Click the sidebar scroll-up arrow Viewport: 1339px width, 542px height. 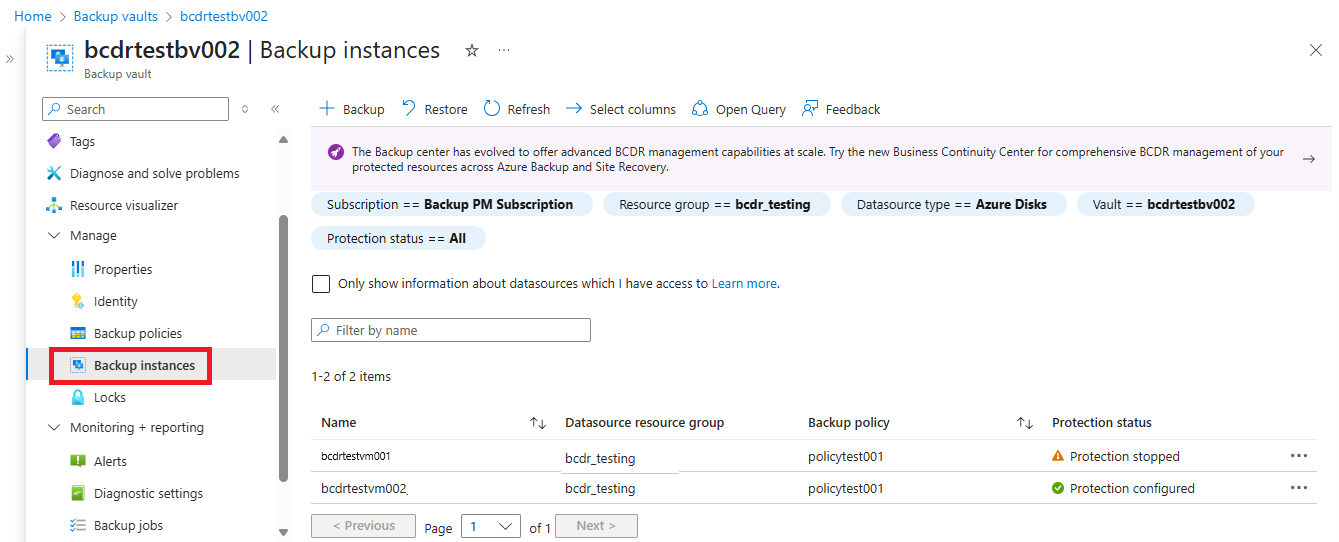pos(283,139)
